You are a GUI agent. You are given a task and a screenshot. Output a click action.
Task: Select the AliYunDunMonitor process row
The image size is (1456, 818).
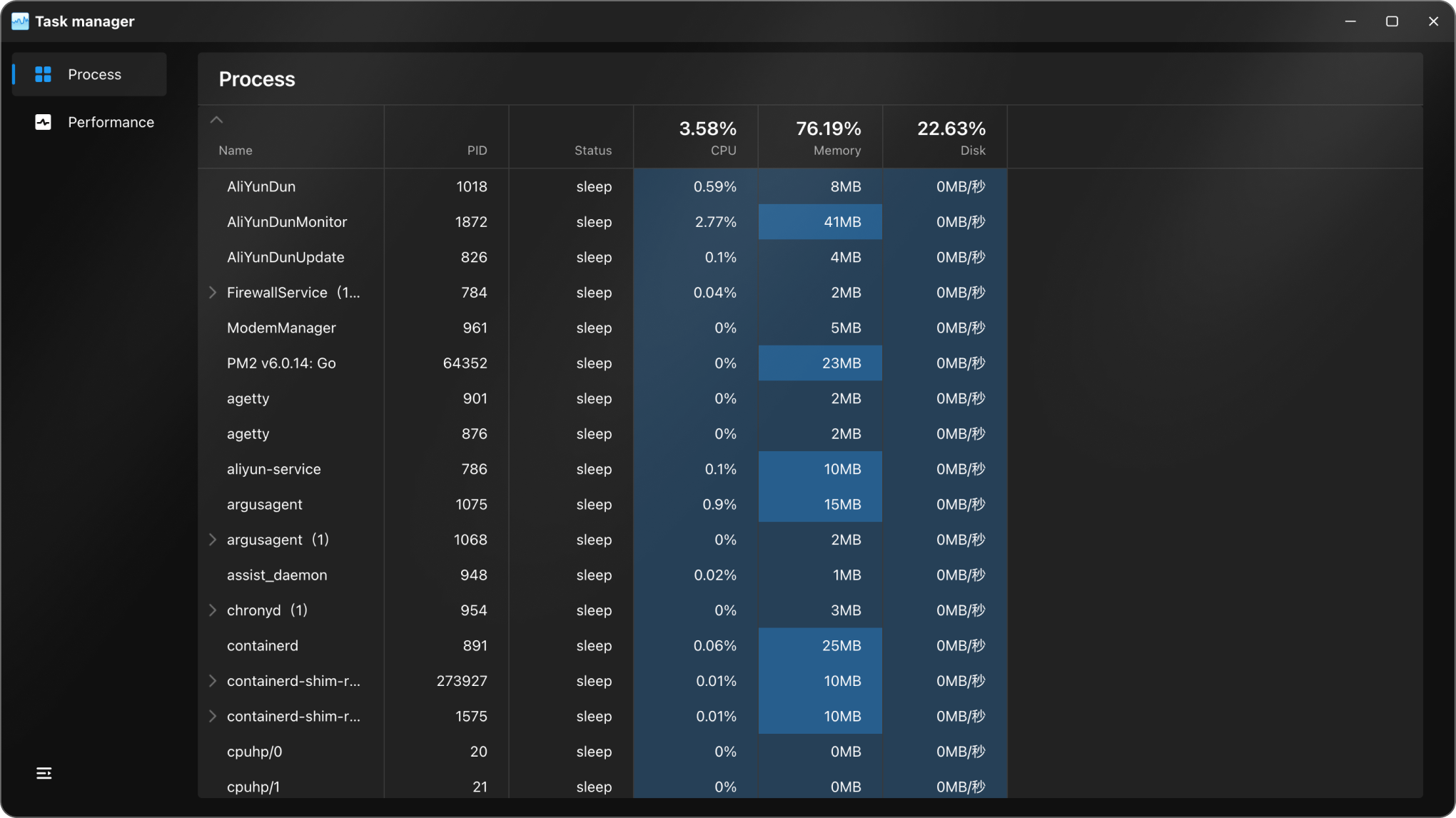point(287,222)
